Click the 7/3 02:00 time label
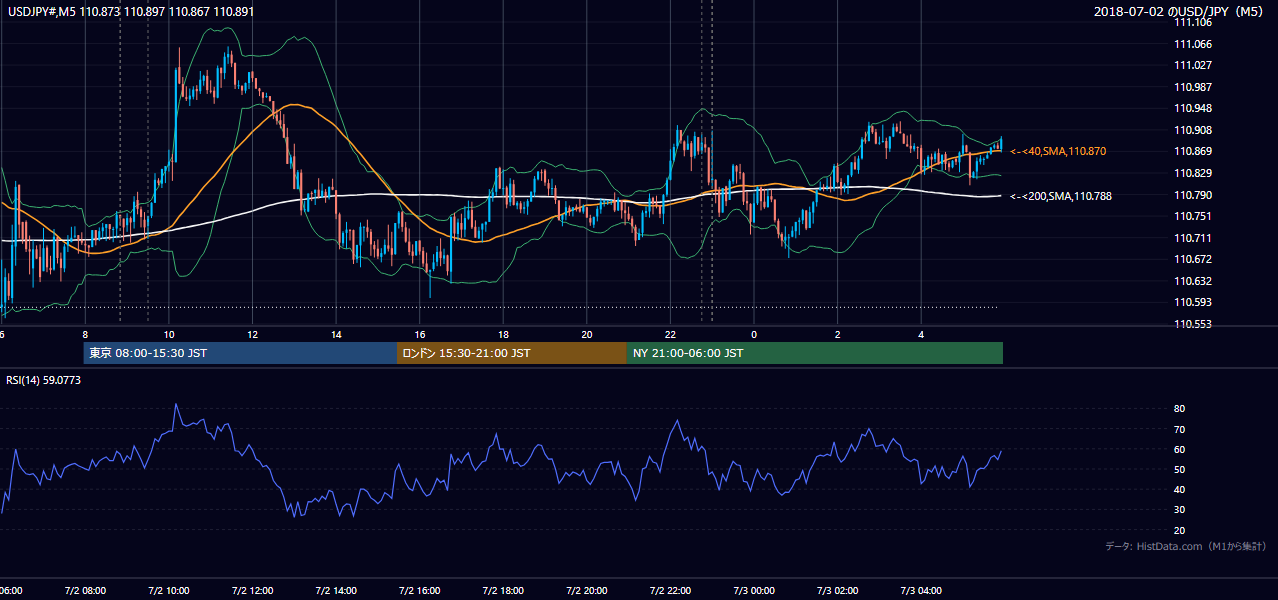 [x=837, y=591]
